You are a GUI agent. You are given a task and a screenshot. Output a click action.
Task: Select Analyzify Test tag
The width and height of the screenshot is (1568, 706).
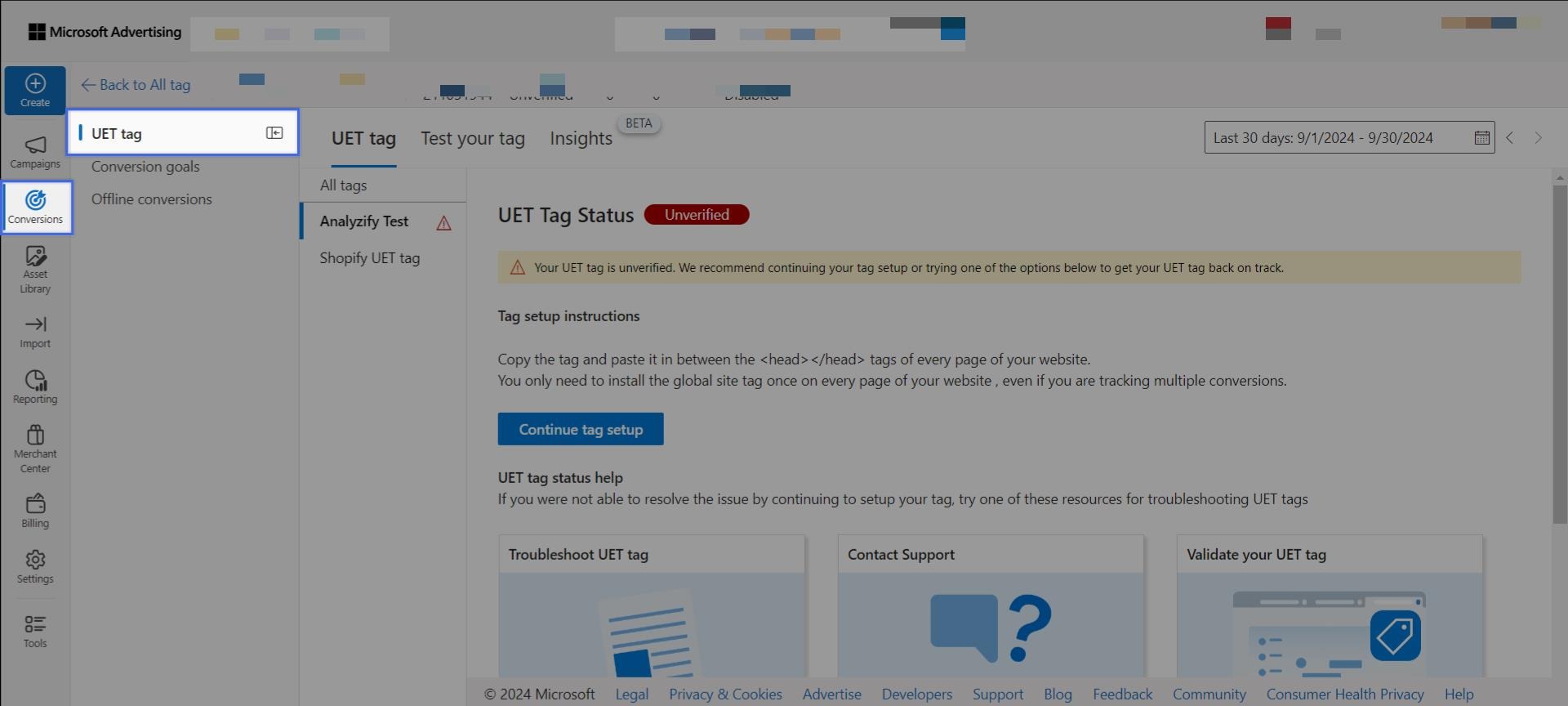pyautogui.click(x=364, y=221)
